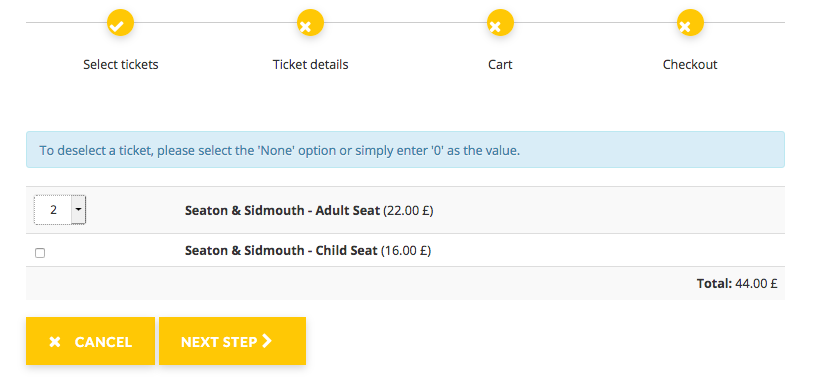Click the Ticket details step circle icon
813x390 pixels.
click(310, 23)
